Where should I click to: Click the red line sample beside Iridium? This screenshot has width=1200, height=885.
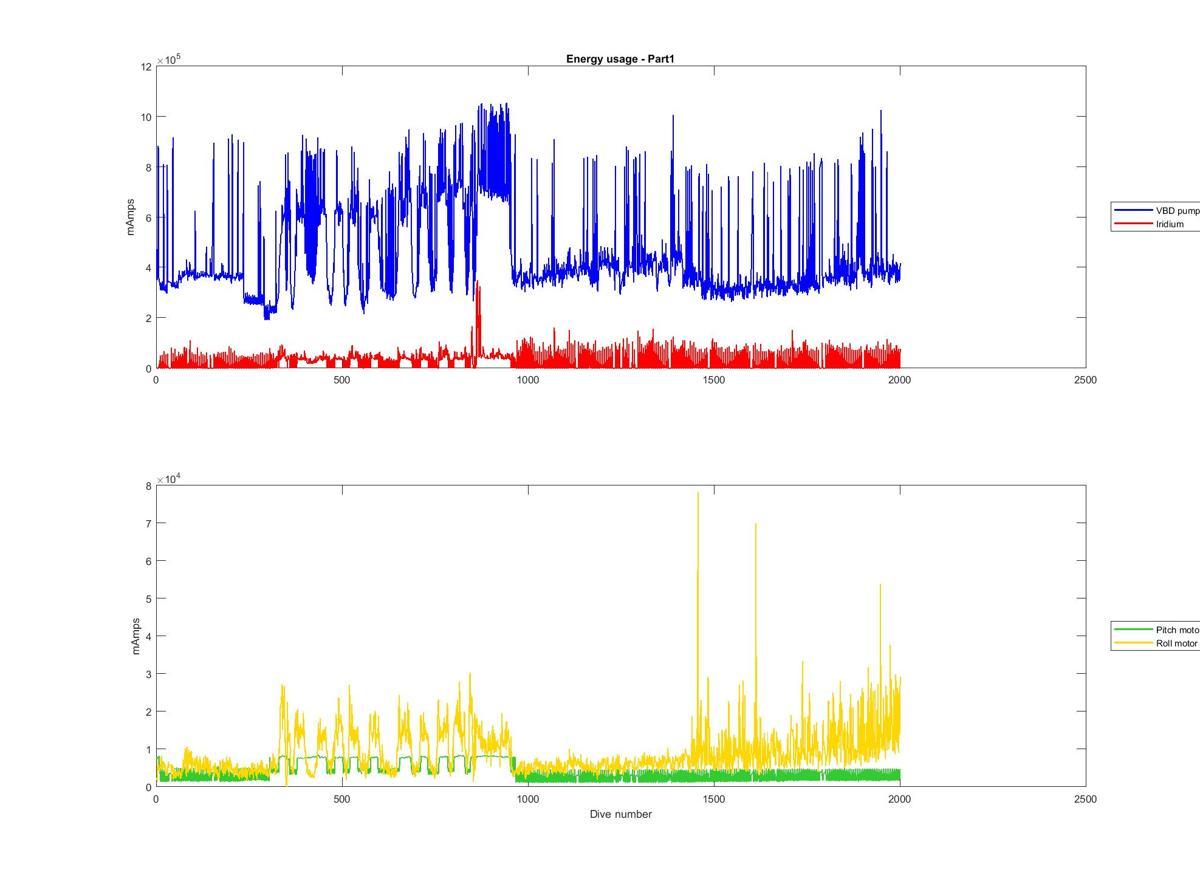(1134, 224)
